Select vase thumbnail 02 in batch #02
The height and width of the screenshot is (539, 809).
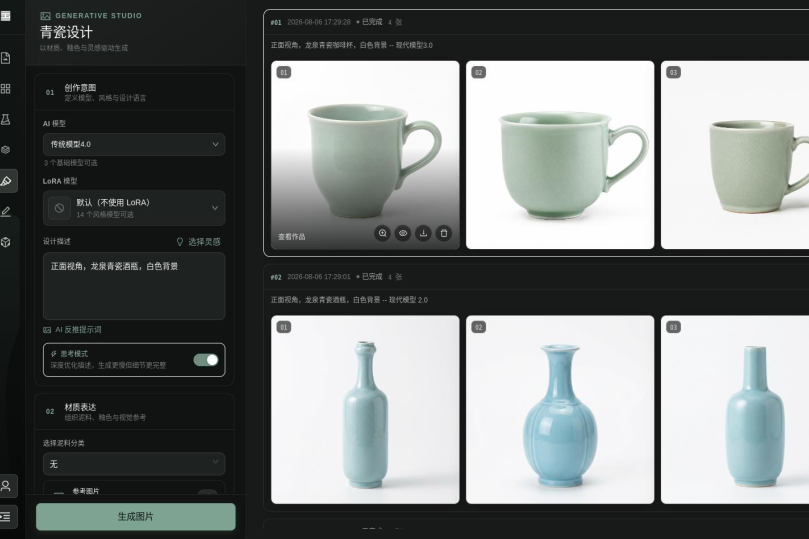pyautogui.click(x=560, y=410)
